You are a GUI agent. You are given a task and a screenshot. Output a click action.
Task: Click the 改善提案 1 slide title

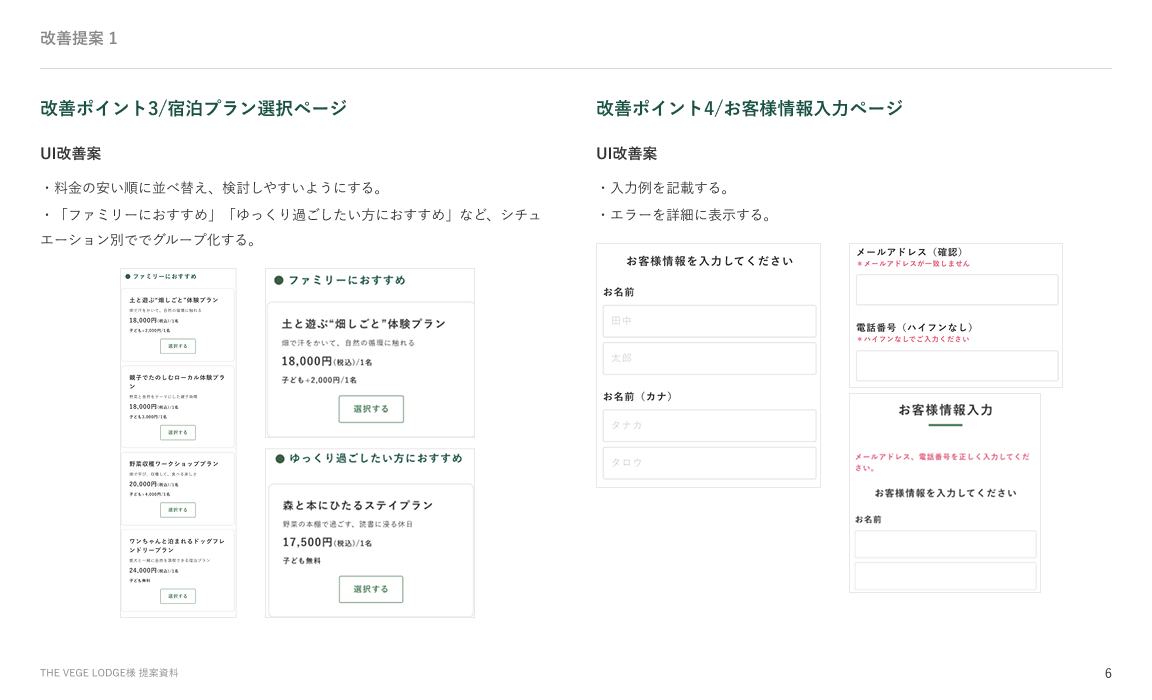[x=79, y=38]
